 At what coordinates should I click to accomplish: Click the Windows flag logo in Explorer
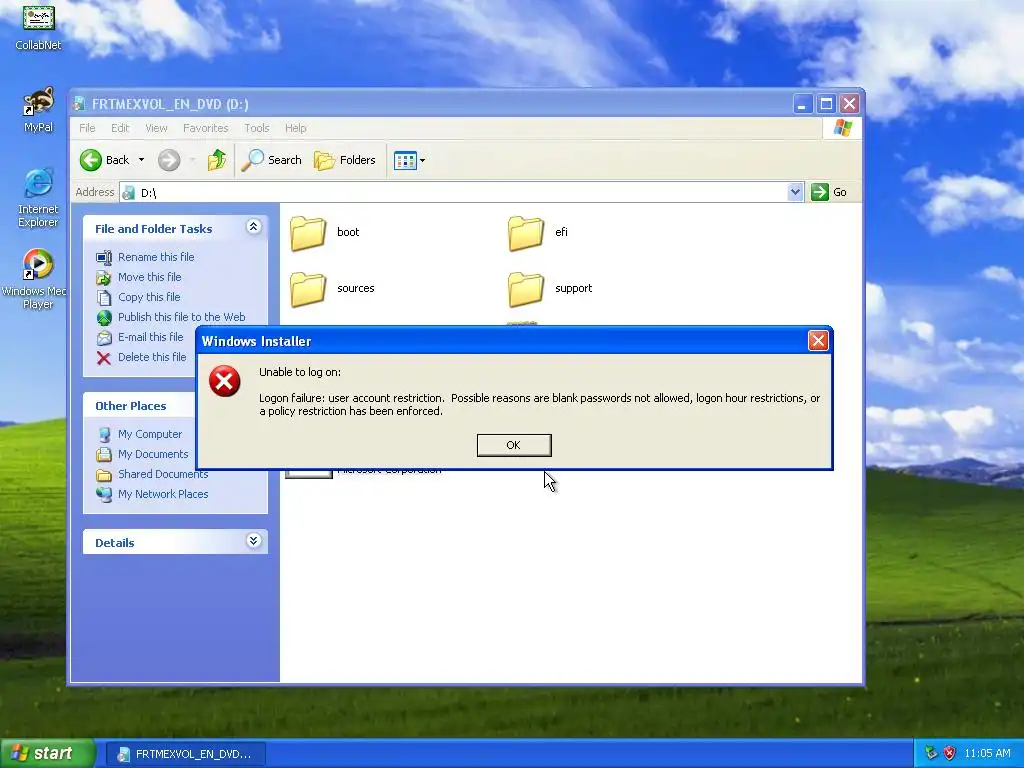(842, 128)
